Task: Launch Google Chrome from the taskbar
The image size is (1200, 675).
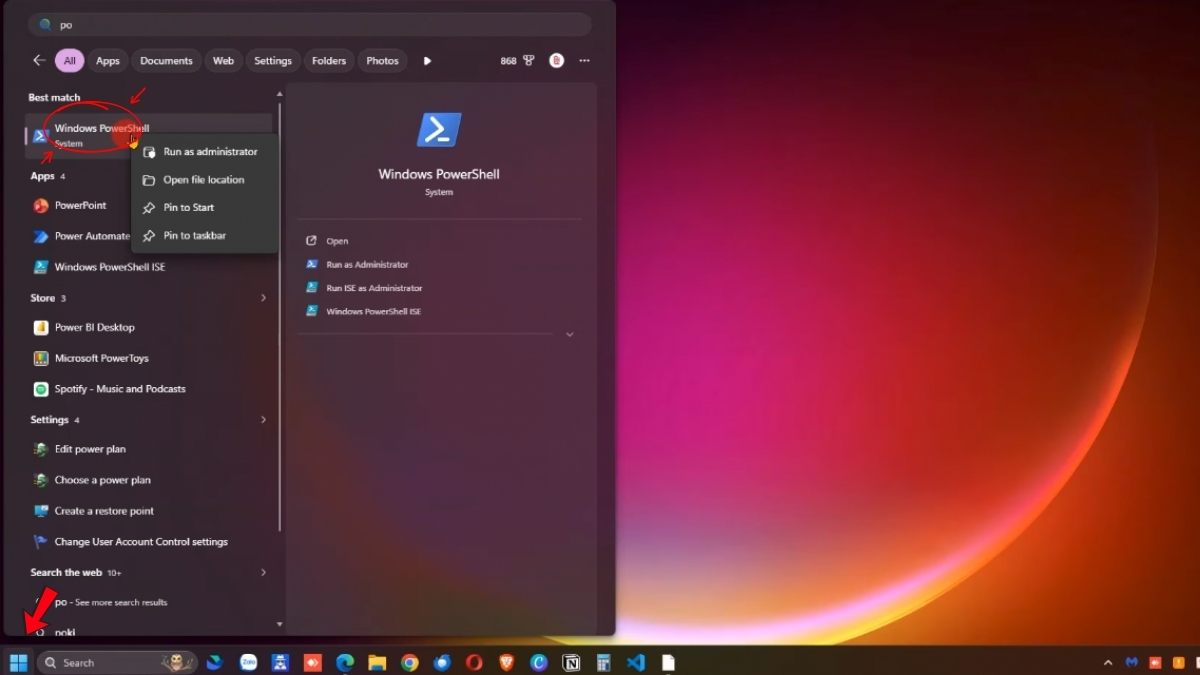Action: [x=409, y=662]
